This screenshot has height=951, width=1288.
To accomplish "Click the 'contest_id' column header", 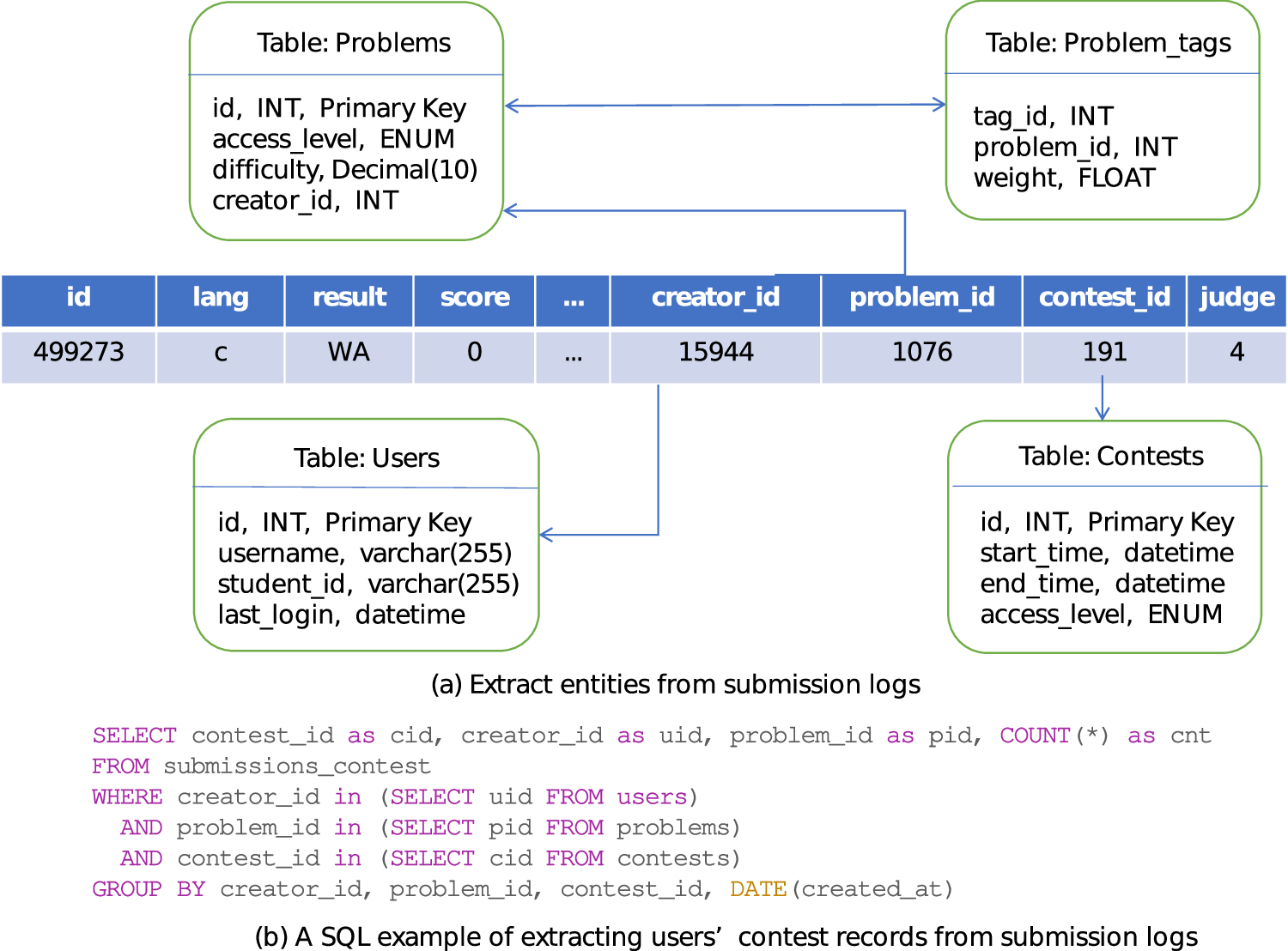I will (1105, 300).
